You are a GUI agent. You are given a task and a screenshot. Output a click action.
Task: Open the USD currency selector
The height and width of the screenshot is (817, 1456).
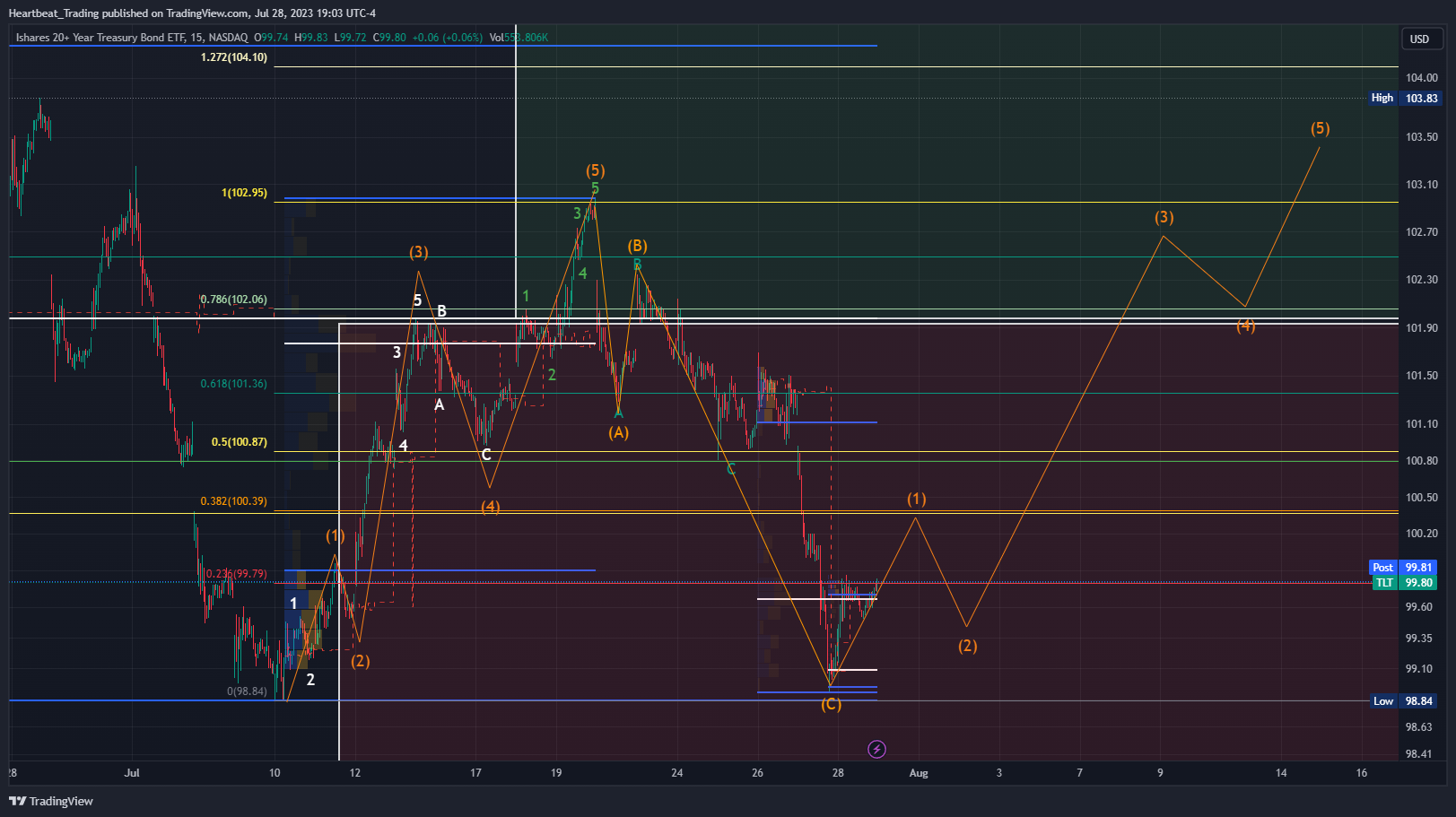[1422, 39]
